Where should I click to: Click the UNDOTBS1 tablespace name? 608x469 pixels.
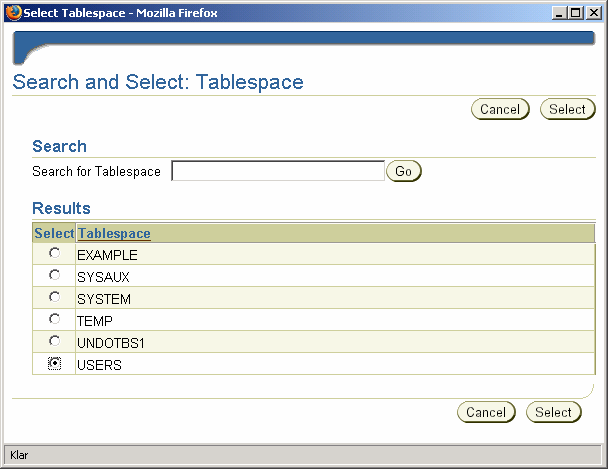pyautogui.click(x=111, y=343)
